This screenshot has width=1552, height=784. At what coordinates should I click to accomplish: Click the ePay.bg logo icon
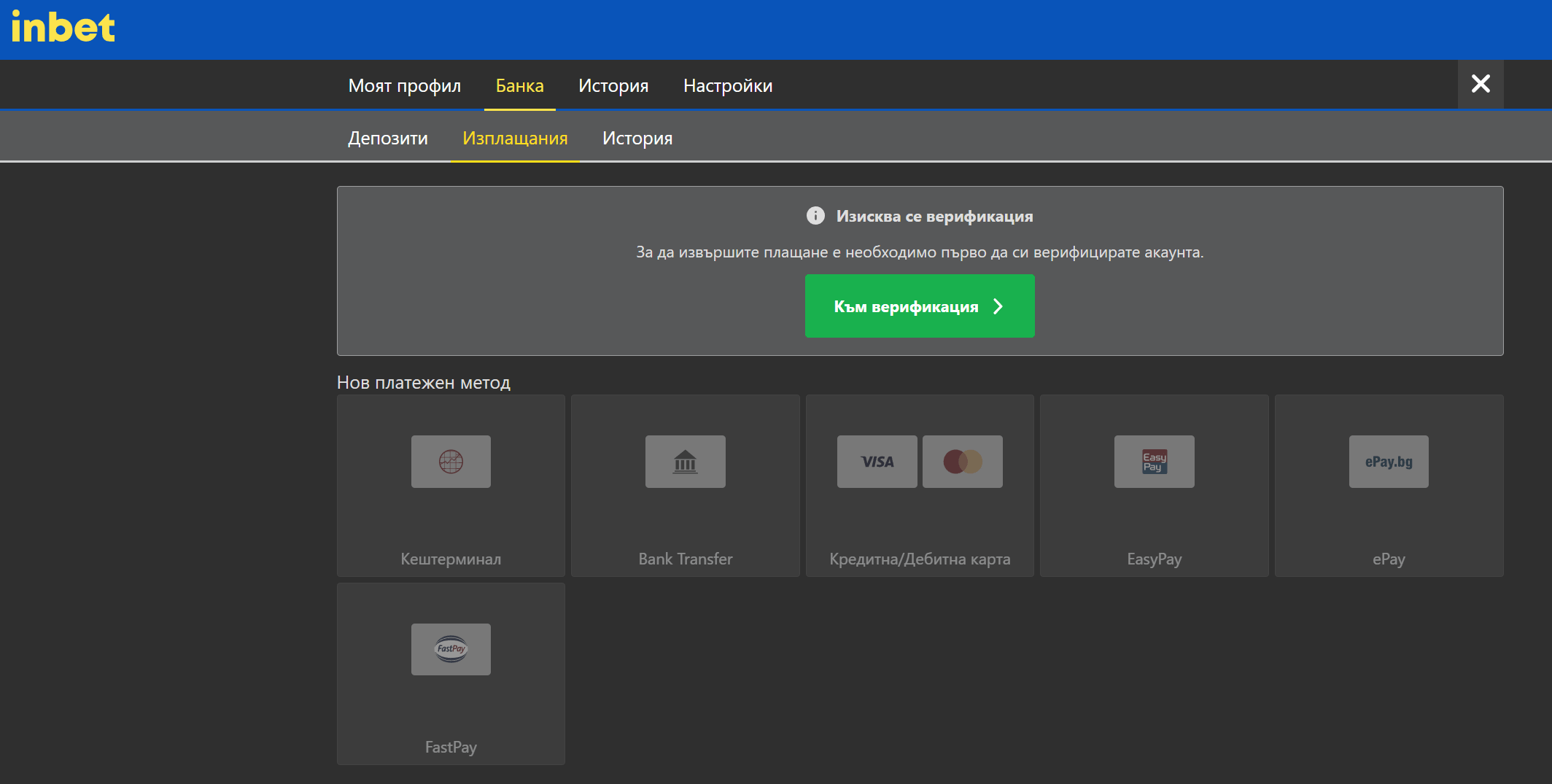(1389, 462)
